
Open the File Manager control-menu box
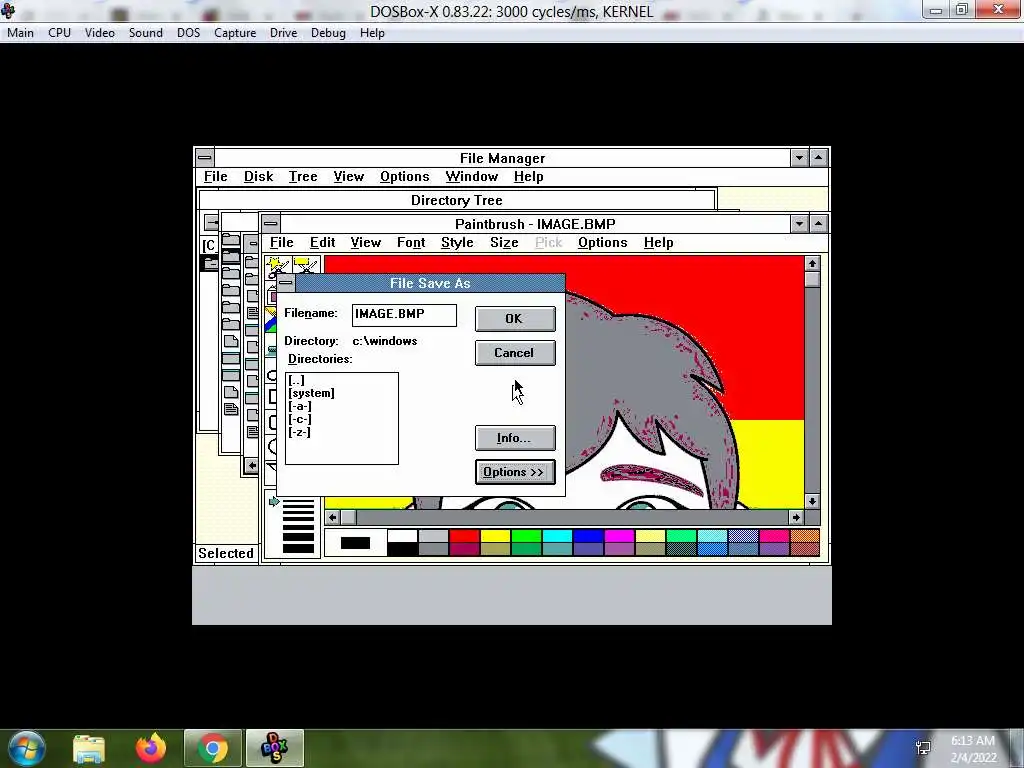pos(204,157)
